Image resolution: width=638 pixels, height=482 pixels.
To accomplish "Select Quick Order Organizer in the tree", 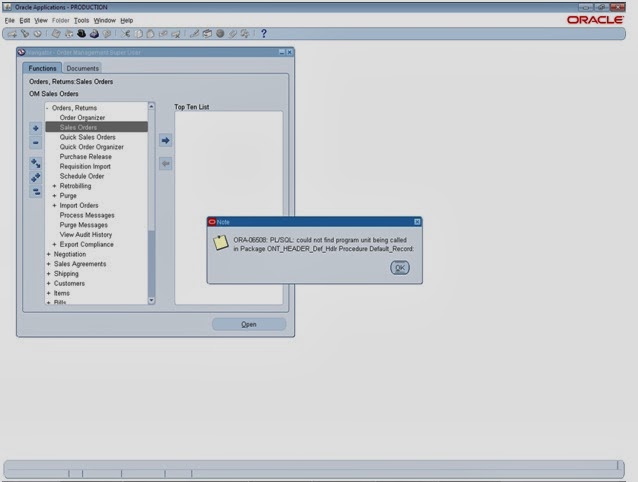I will (92, 147).
